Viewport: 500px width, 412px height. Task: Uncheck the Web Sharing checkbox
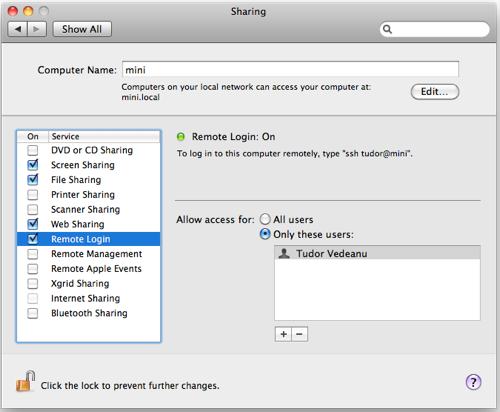click(33, 224)
